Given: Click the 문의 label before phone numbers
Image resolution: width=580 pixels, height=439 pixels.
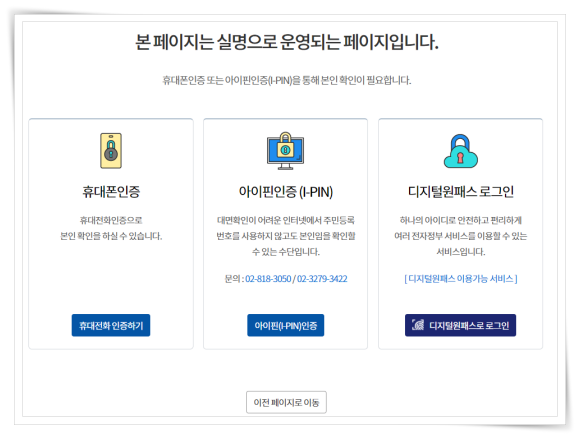Looking at the screenshot, I should tap(234, 279).
